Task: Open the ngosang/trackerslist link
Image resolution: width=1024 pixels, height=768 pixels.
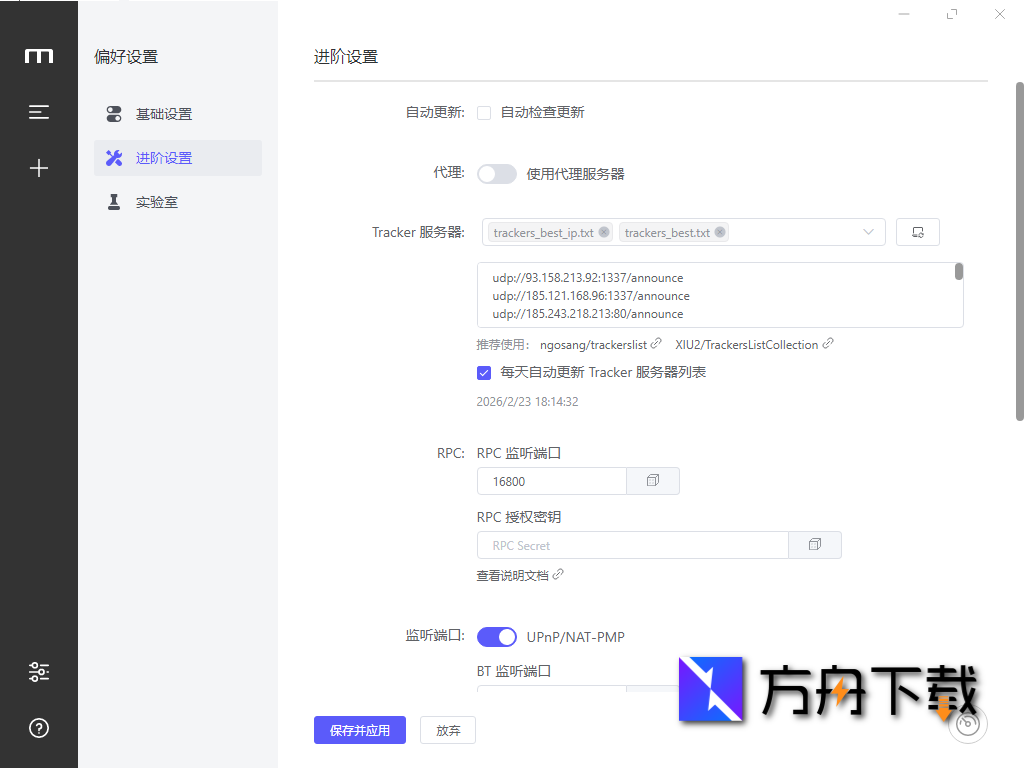Action: [x=594, y=344]
